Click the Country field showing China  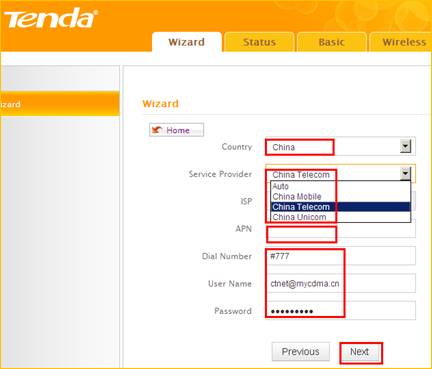[x=340, y=146]
